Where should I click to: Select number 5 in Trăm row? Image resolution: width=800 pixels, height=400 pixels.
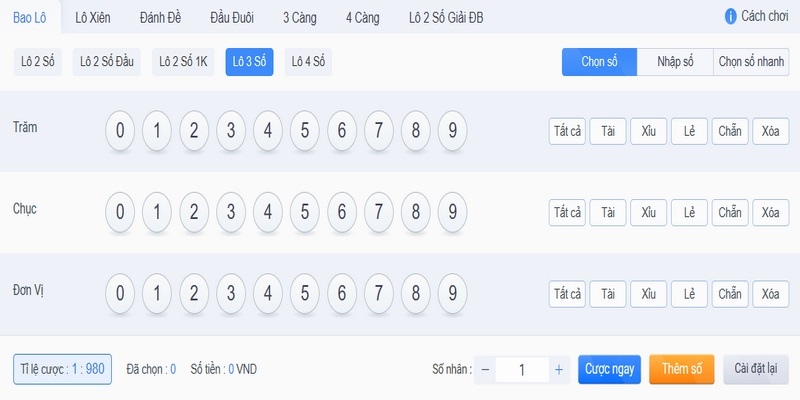tap(305, 131)
